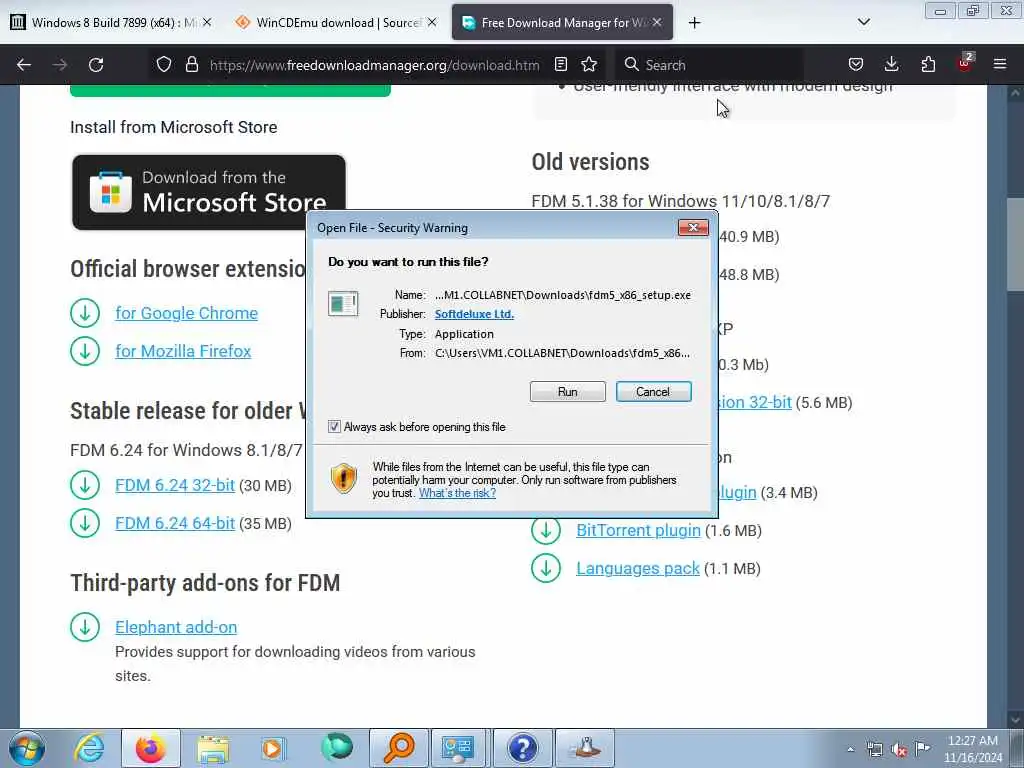The height and width of the screenshot is (768, 1024).
Task: Open the Elephant add-on link
Action: tap(176, 627)
